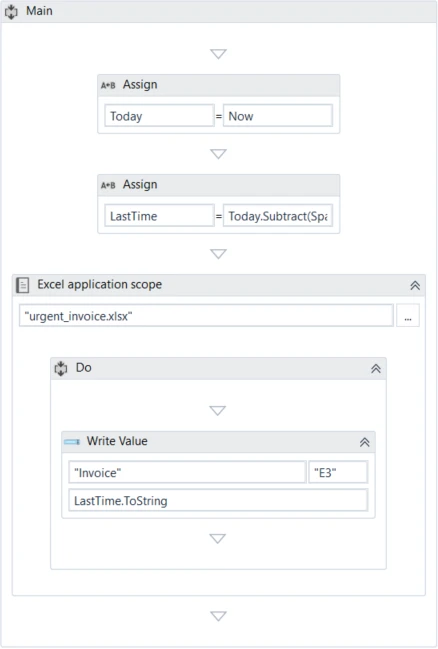Viewport: 438px width, 649px height.
Task: Select the first Assign activity icon
Action: pyautogui.click(x=108, y=85)
